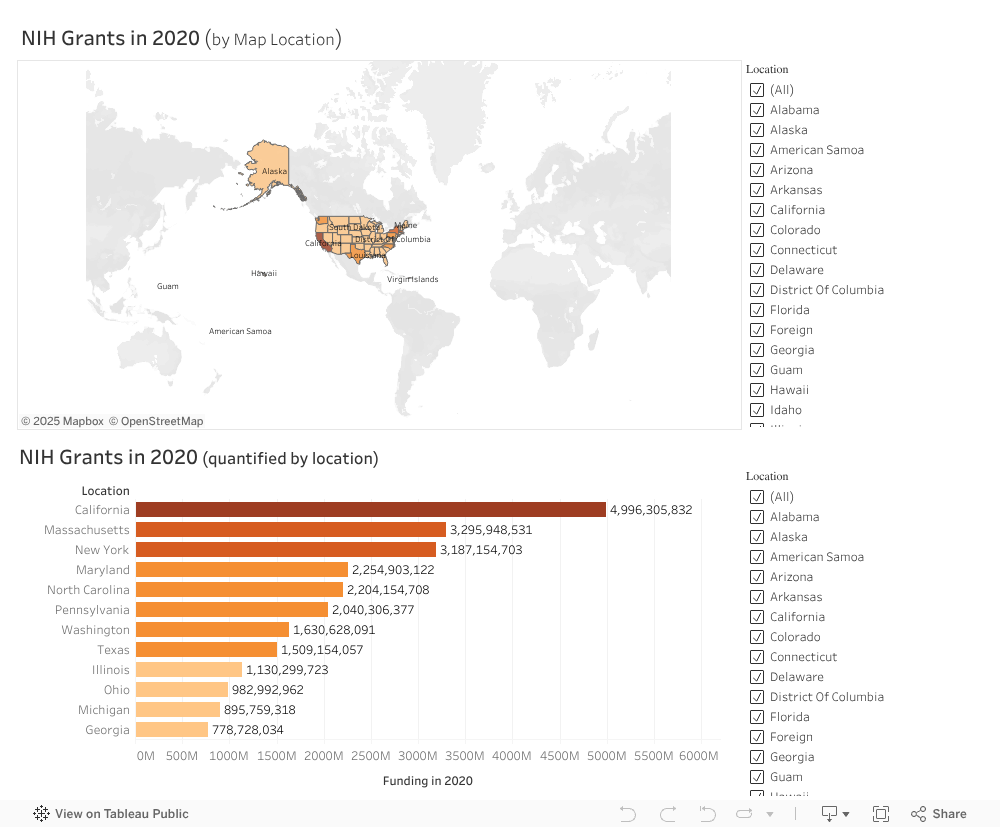This screenshot has width=1000, height=827.
Task: Click the Undo arrow in toolbar
Action: (x=628, y=814)
